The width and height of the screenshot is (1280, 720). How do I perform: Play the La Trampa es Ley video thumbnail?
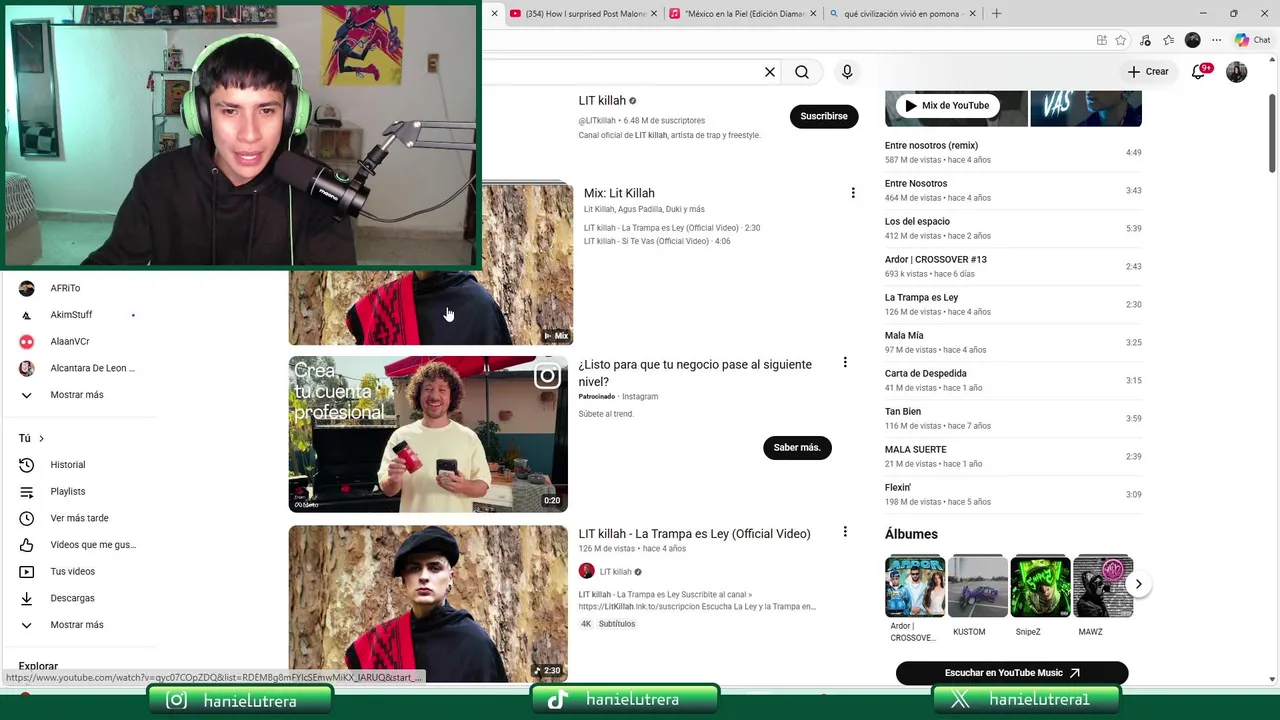point(428,604)
